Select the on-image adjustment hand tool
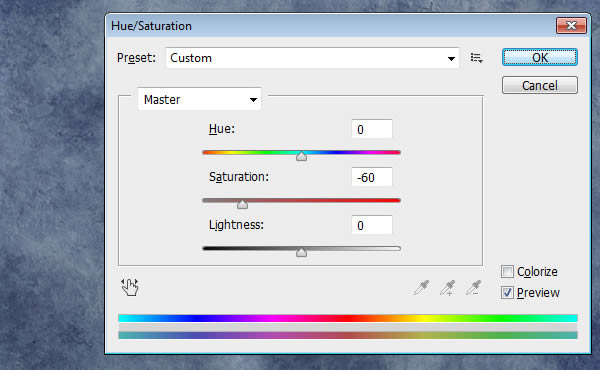600x370 pixels. 130,287
